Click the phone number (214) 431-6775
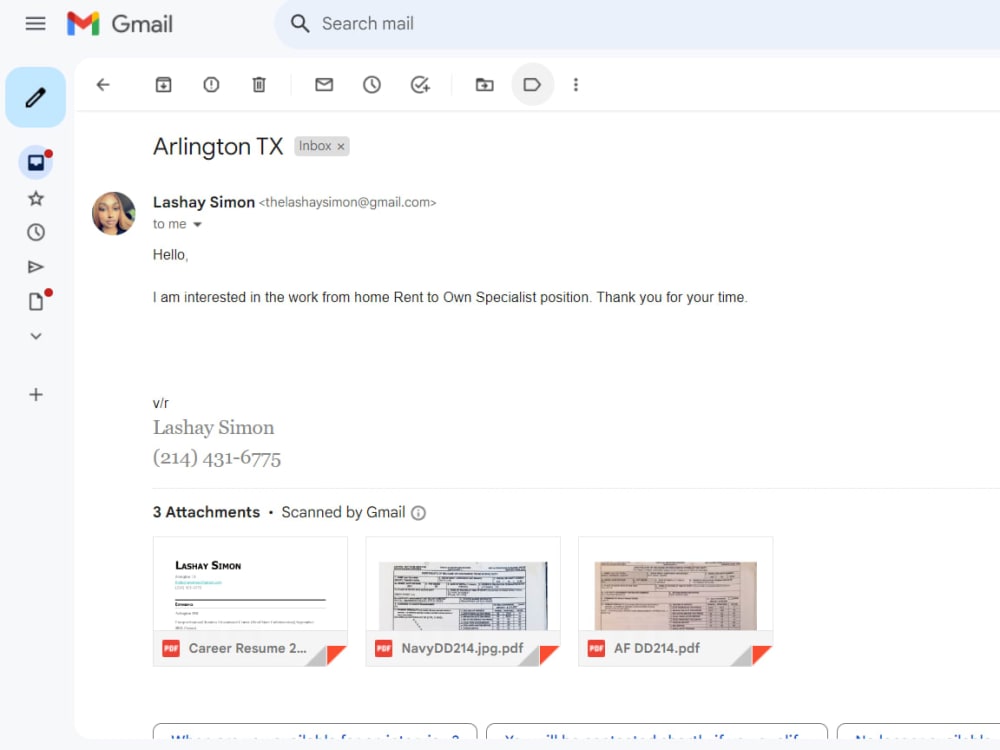The width and height of the screenshot is (1000, 750). (x=217, y=458)
